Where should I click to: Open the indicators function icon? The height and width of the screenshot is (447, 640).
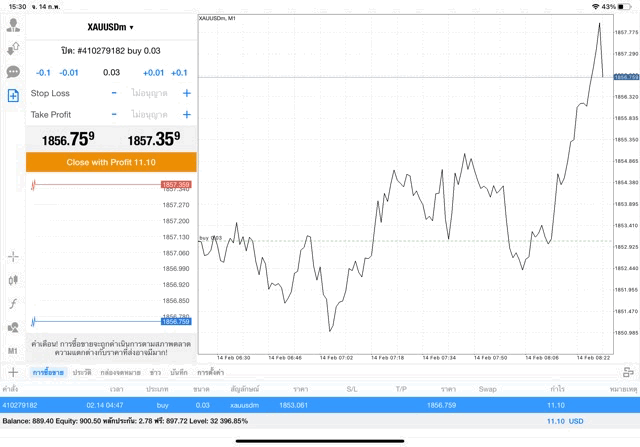[x=13, y=304]
